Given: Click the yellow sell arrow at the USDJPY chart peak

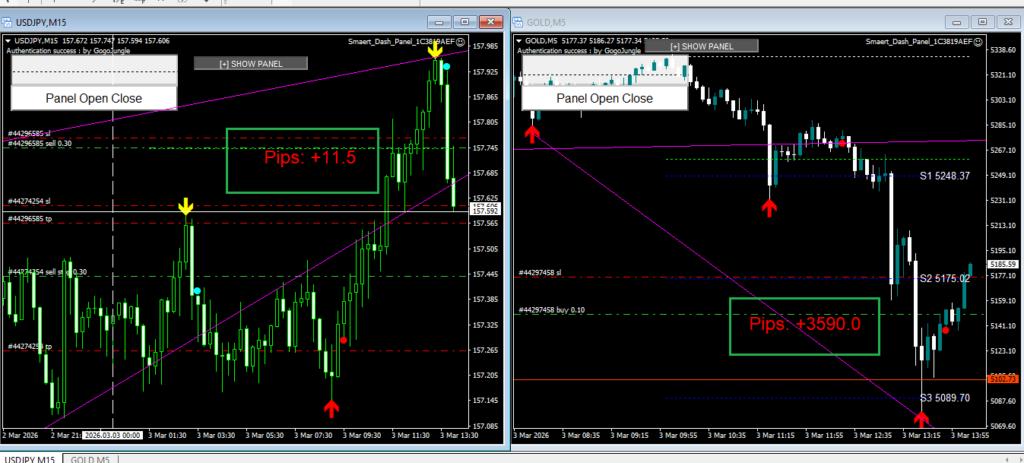Looking at the screenshot, I should pyautogui.click(x=435, y=50).
